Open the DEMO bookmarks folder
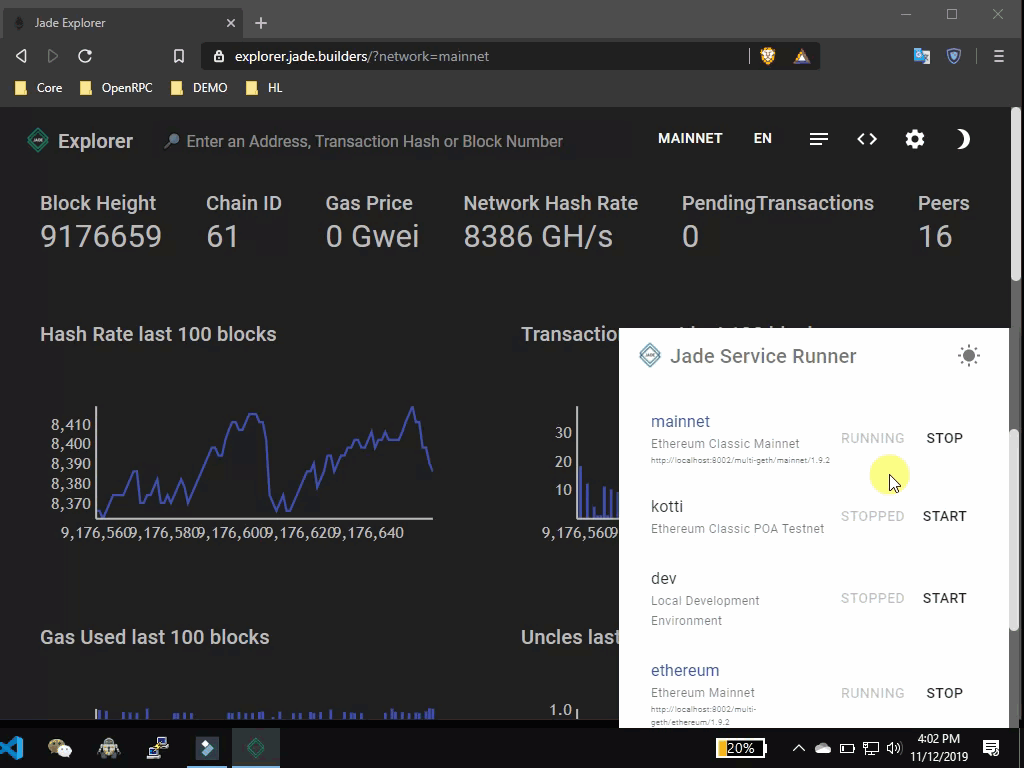1024x768 pixels. (x=199, y=88)
